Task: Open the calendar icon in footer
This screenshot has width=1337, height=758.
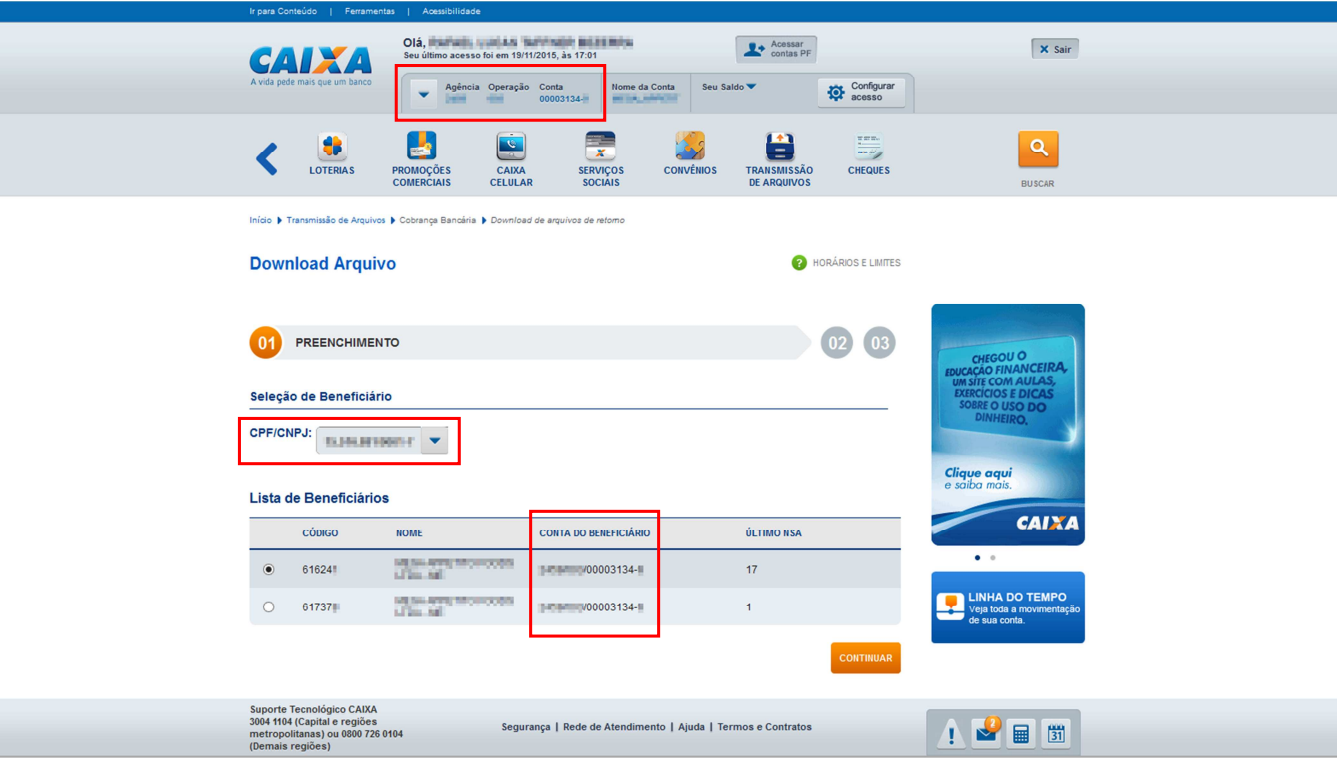Action: (x=1056, y=734)
